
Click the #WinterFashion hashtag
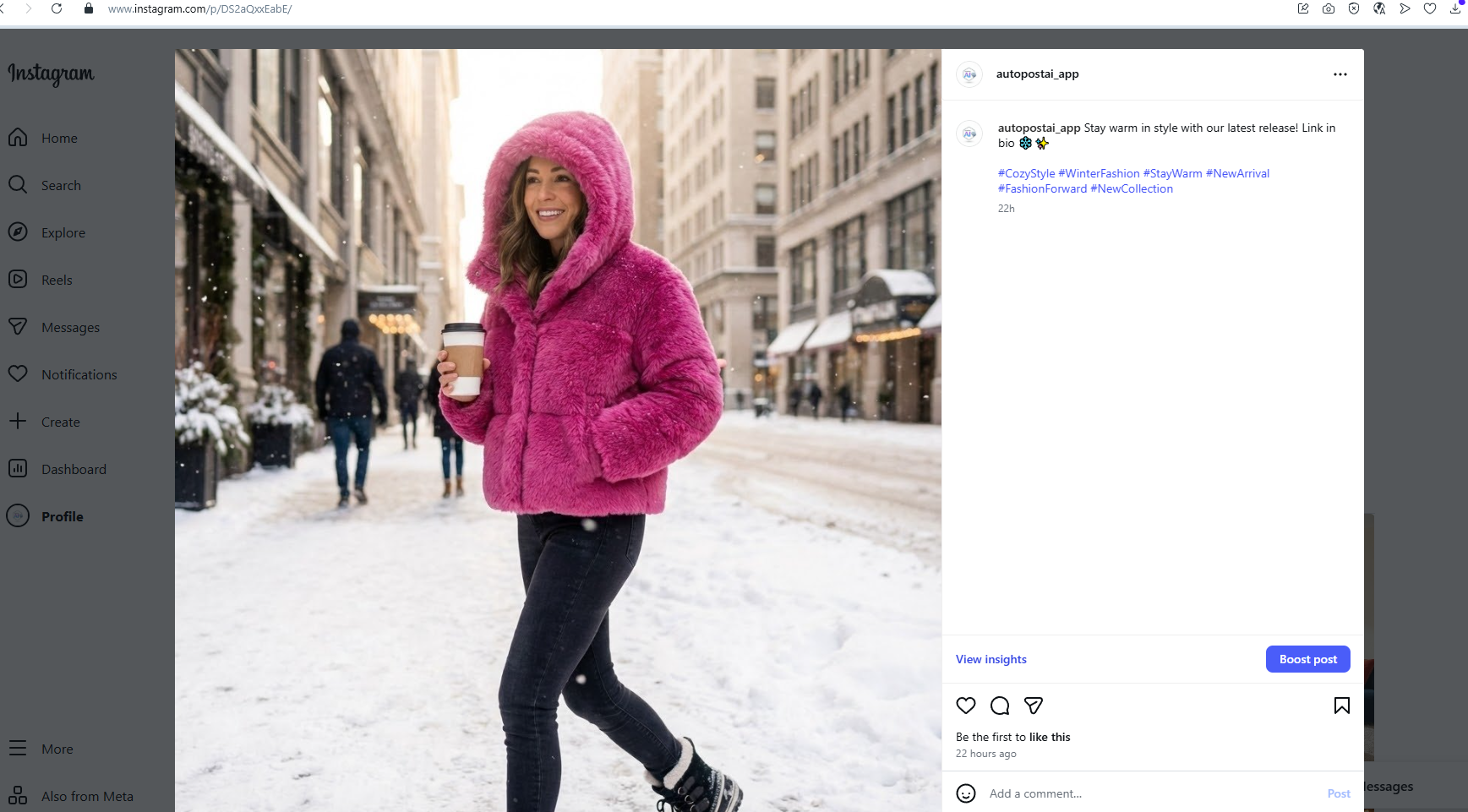pos(1100,173)
